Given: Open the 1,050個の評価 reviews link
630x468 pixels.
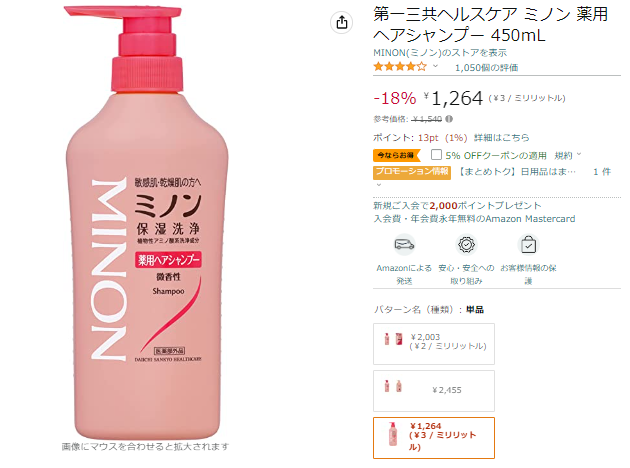Looking at the screenshot, I should (x=487, y=67).
